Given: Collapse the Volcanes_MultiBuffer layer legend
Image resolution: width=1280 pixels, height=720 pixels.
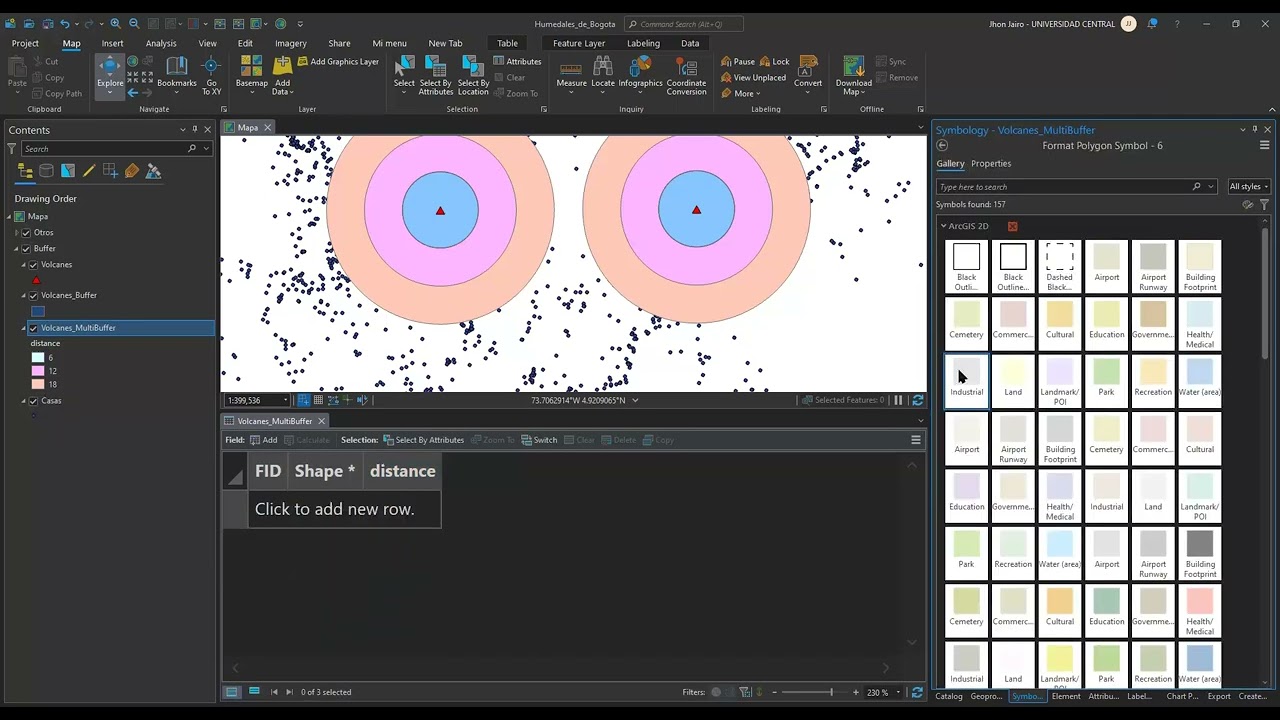Looking at the screenshot, I should [23, 328].
